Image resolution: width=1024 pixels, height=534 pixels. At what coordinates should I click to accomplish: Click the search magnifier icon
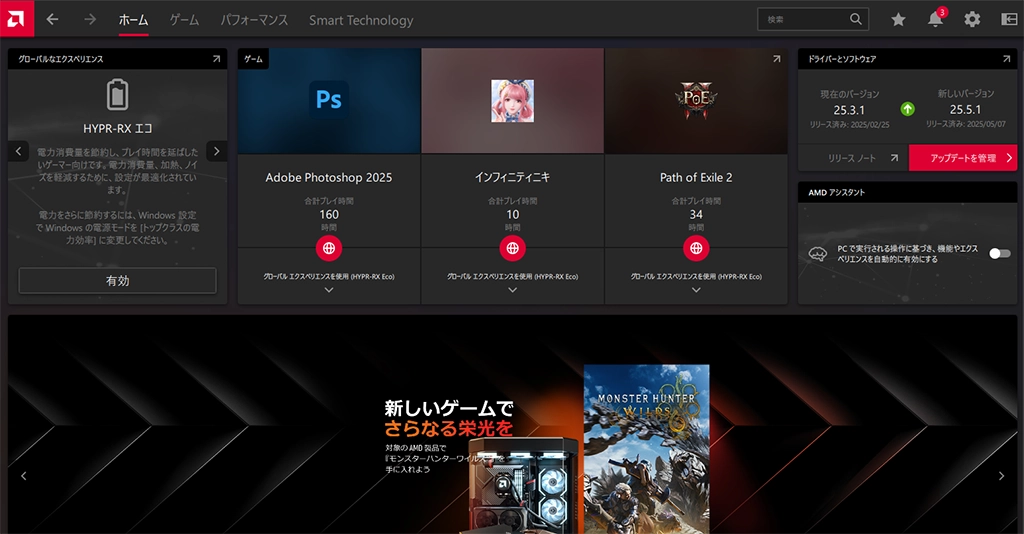coord(856,19)
